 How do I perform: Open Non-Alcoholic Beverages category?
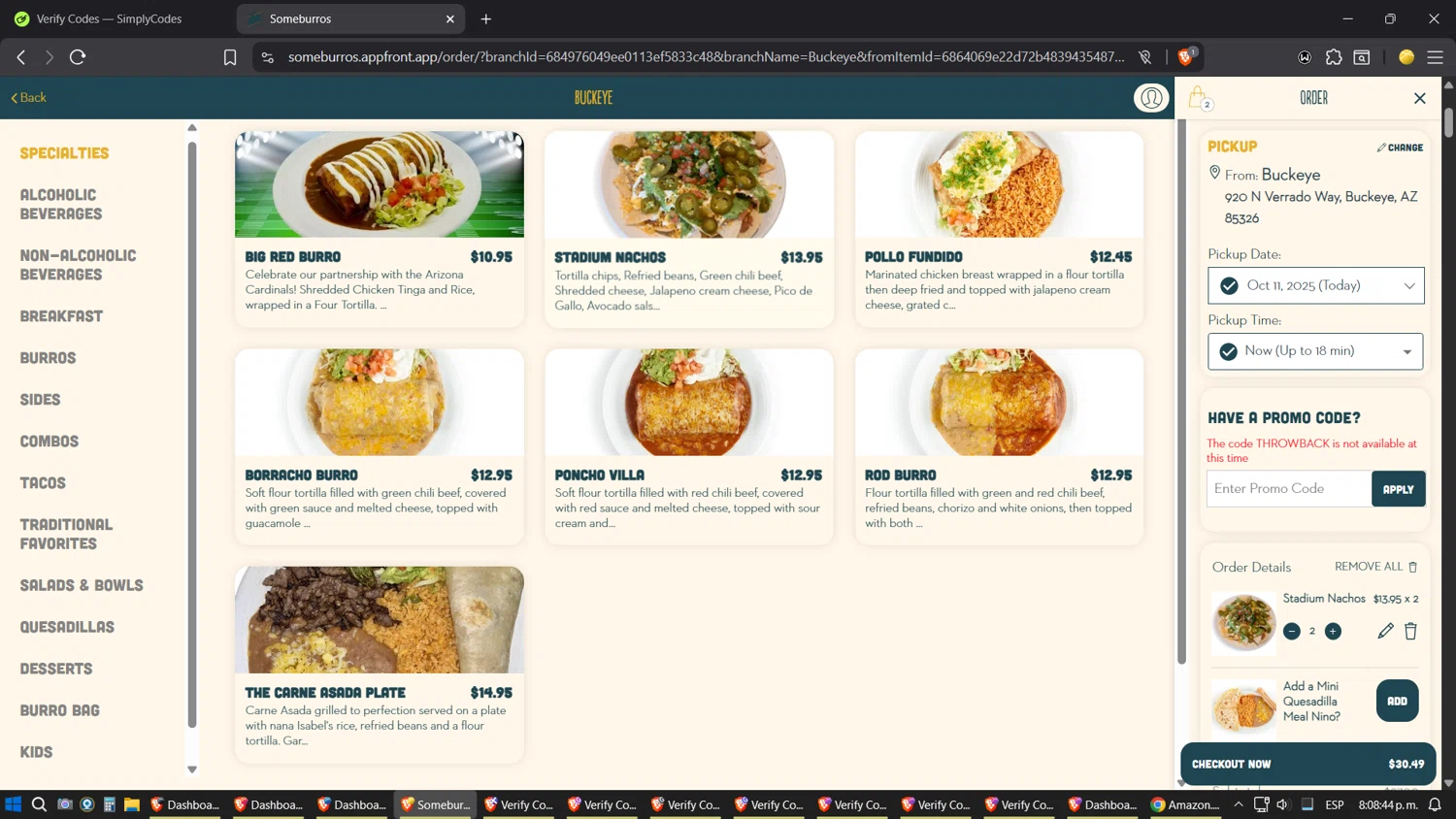pos(78,265)
